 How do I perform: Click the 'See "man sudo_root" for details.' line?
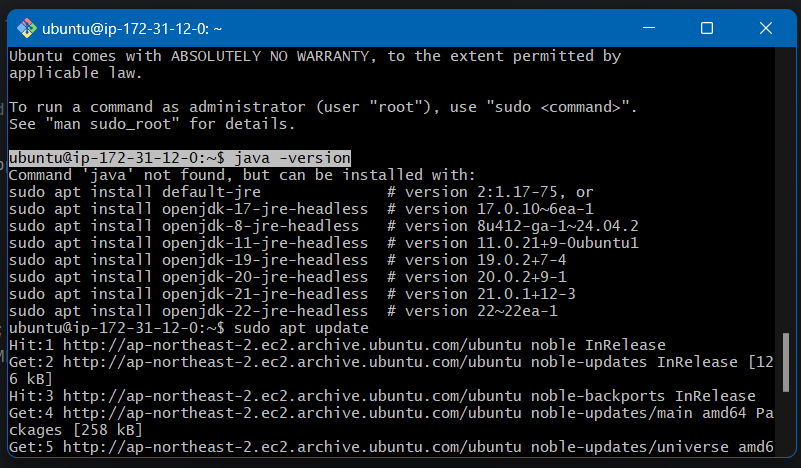click(152, 124)
